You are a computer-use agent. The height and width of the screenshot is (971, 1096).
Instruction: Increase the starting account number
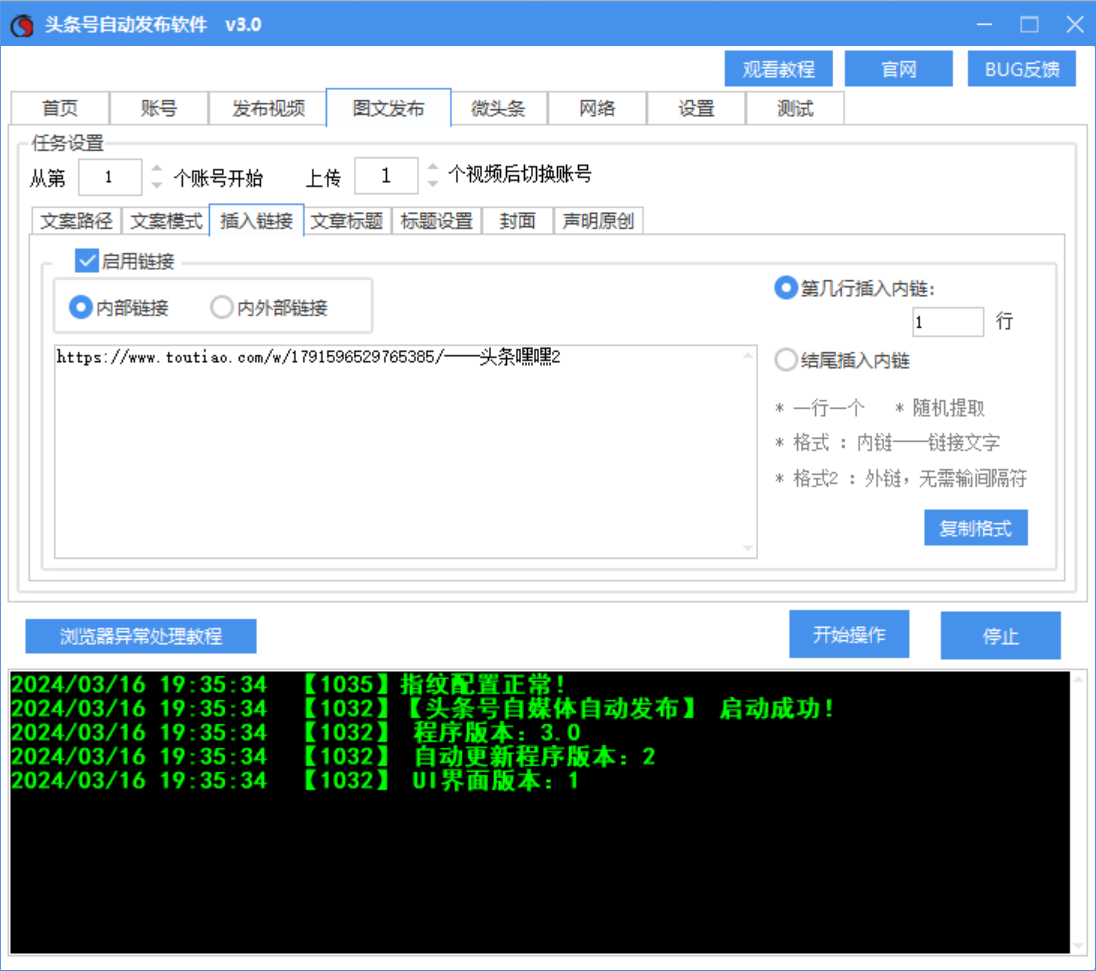tap(157, 168)
